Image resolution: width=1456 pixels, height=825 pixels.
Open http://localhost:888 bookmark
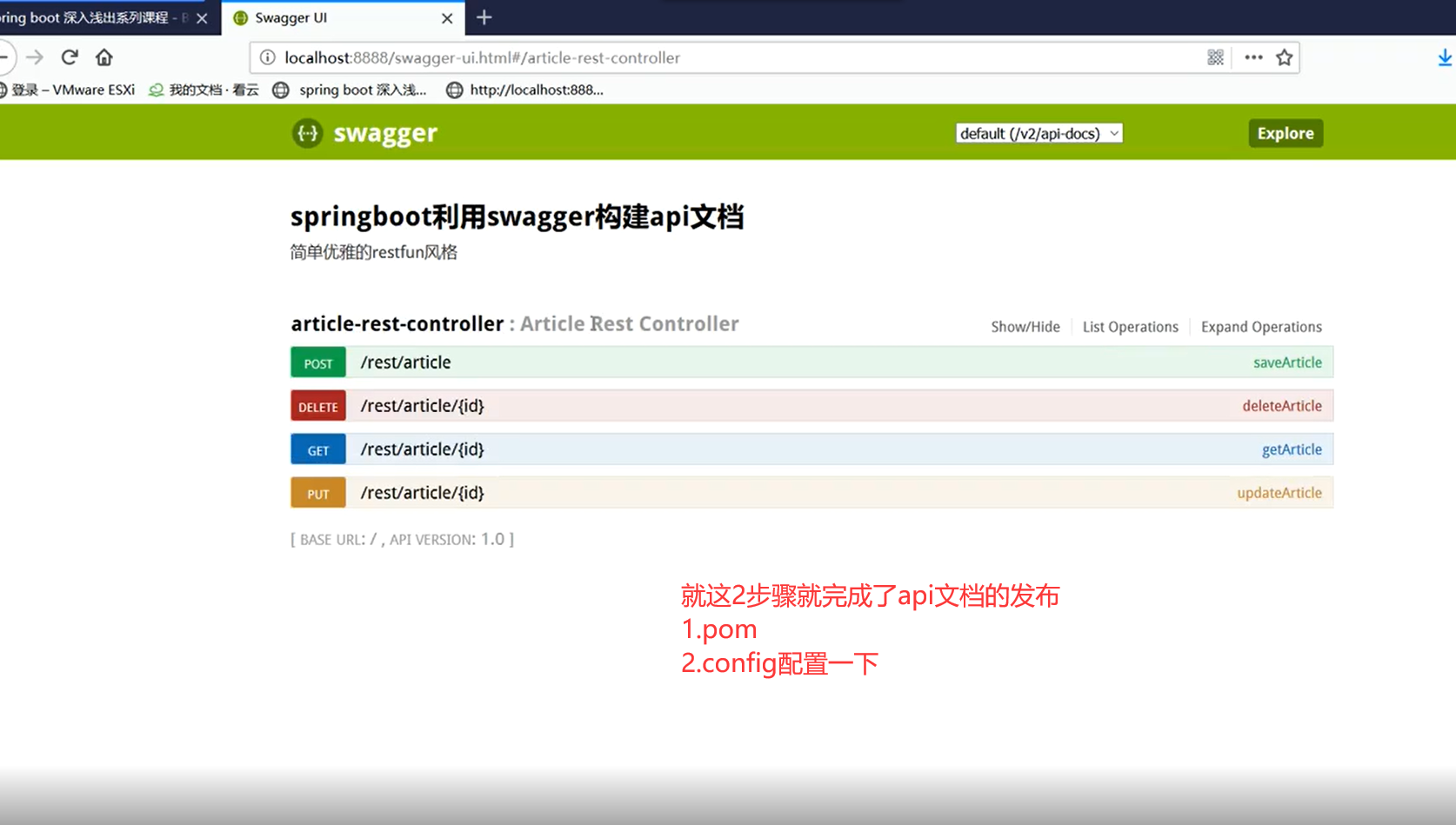click(x=524, y=90)
